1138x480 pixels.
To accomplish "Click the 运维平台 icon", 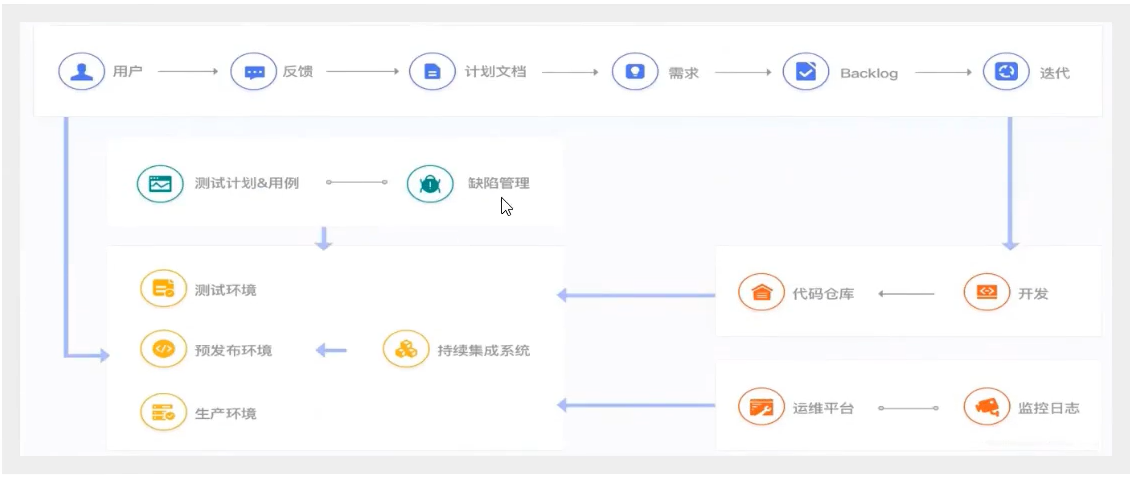I will (x=761, y=407).
